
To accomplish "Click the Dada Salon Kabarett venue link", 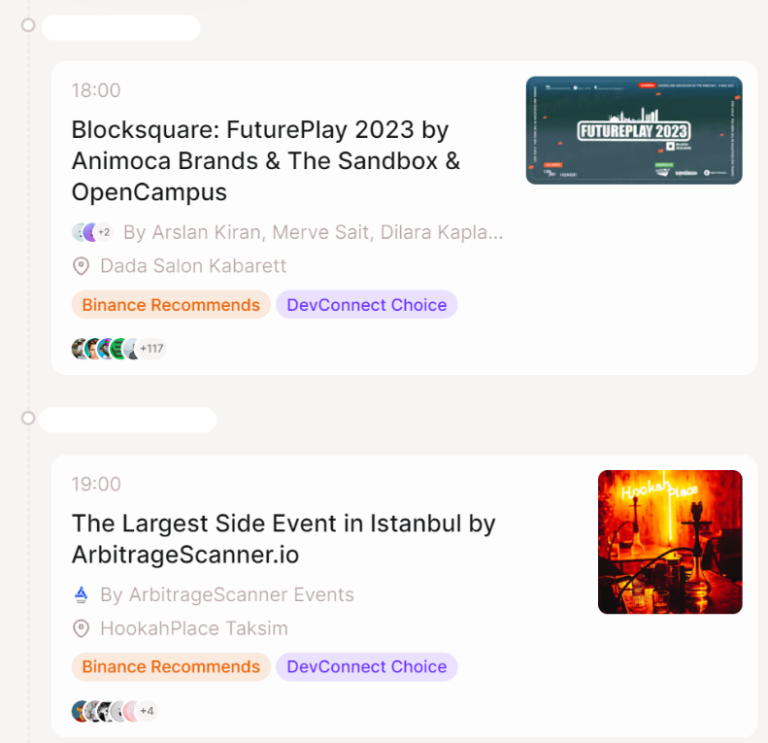I will pos(193,266).
